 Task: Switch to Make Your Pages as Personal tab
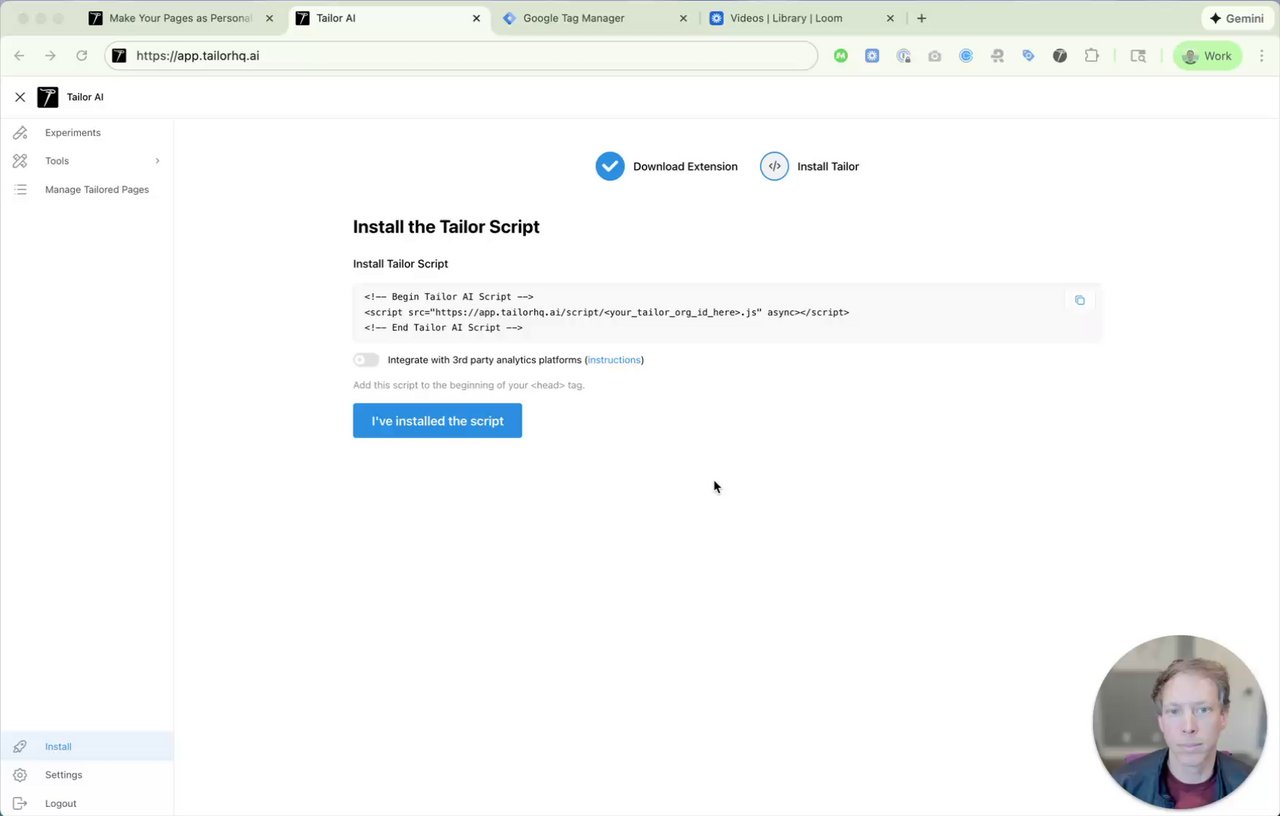[180, 18]
